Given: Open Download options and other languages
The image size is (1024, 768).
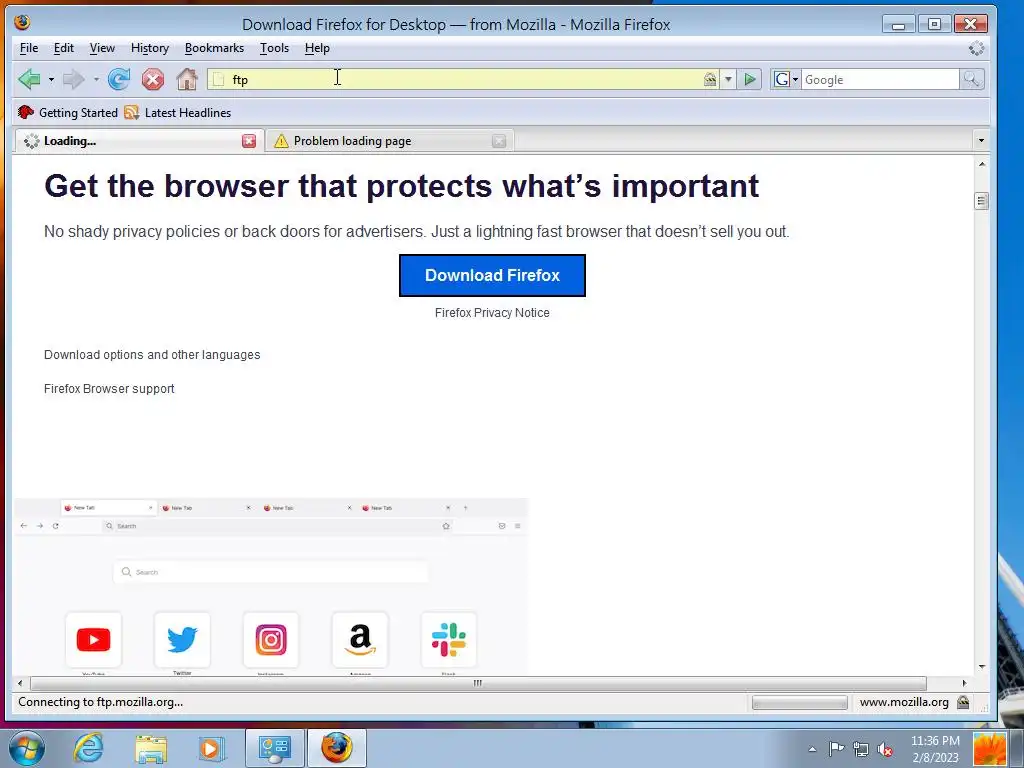Looking at the screenshot, I should point(152,355).
